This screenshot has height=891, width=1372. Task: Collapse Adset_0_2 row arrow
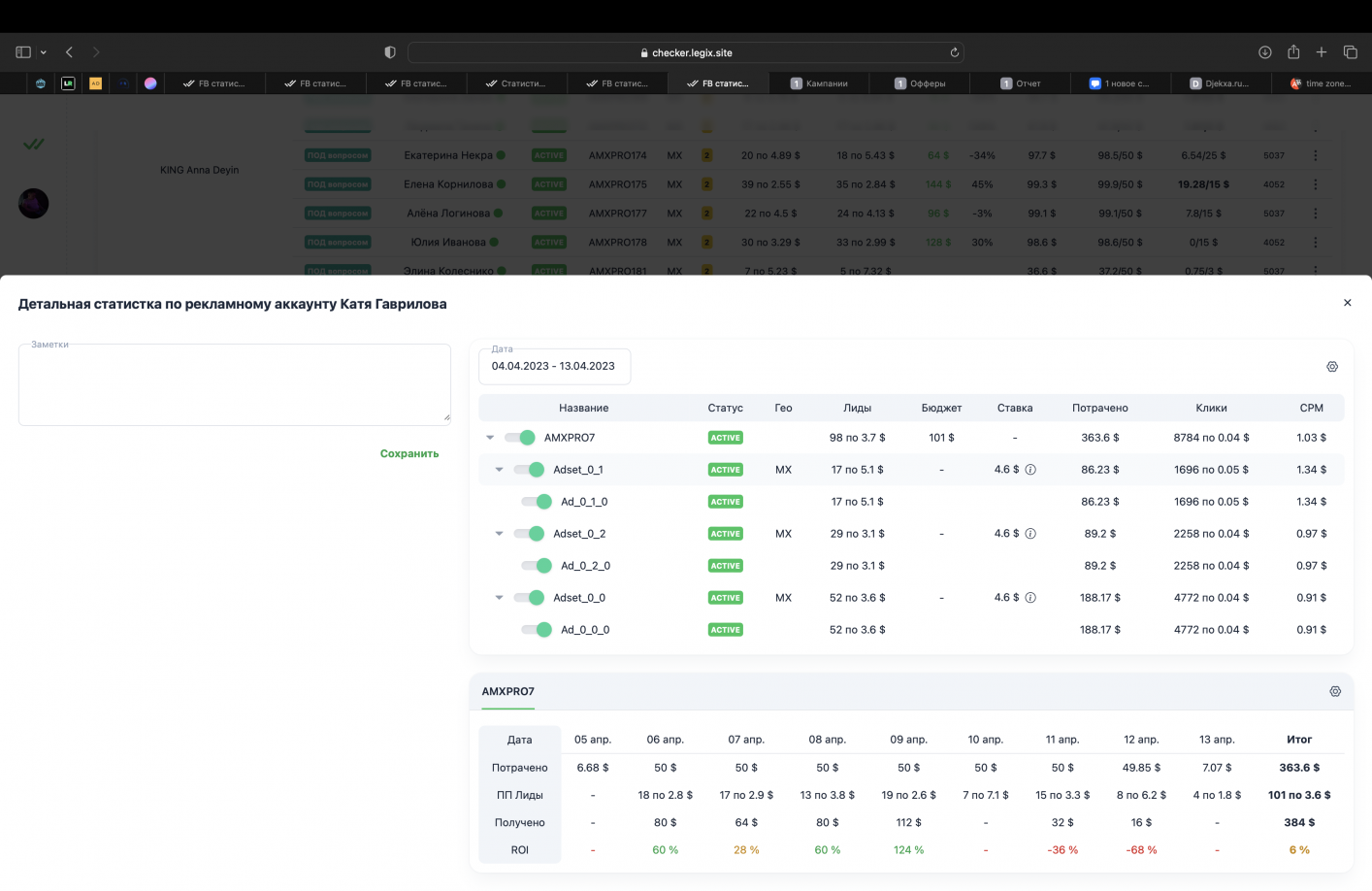(500, 534)
